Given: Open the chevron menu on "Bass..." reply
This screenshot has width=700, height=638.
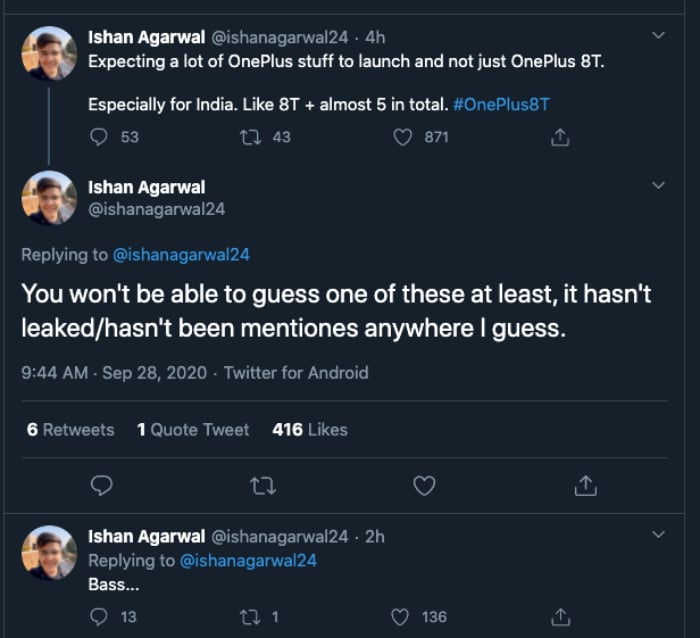Looking at the screenshot, I should 658,536.
